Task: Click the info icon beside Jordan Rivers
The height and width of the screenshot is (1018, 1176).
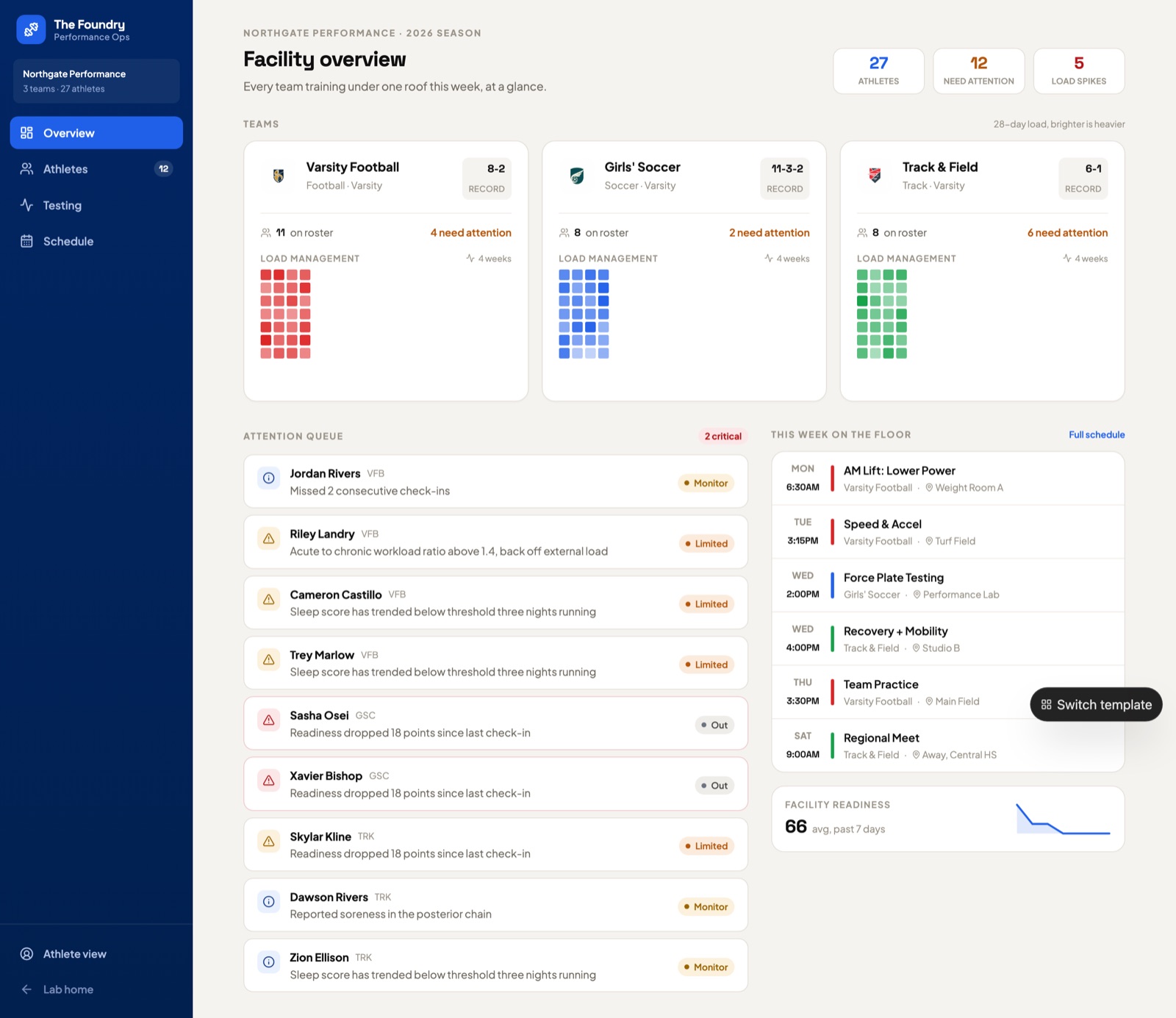Action: pyautogui.click(x=269, y=478)
